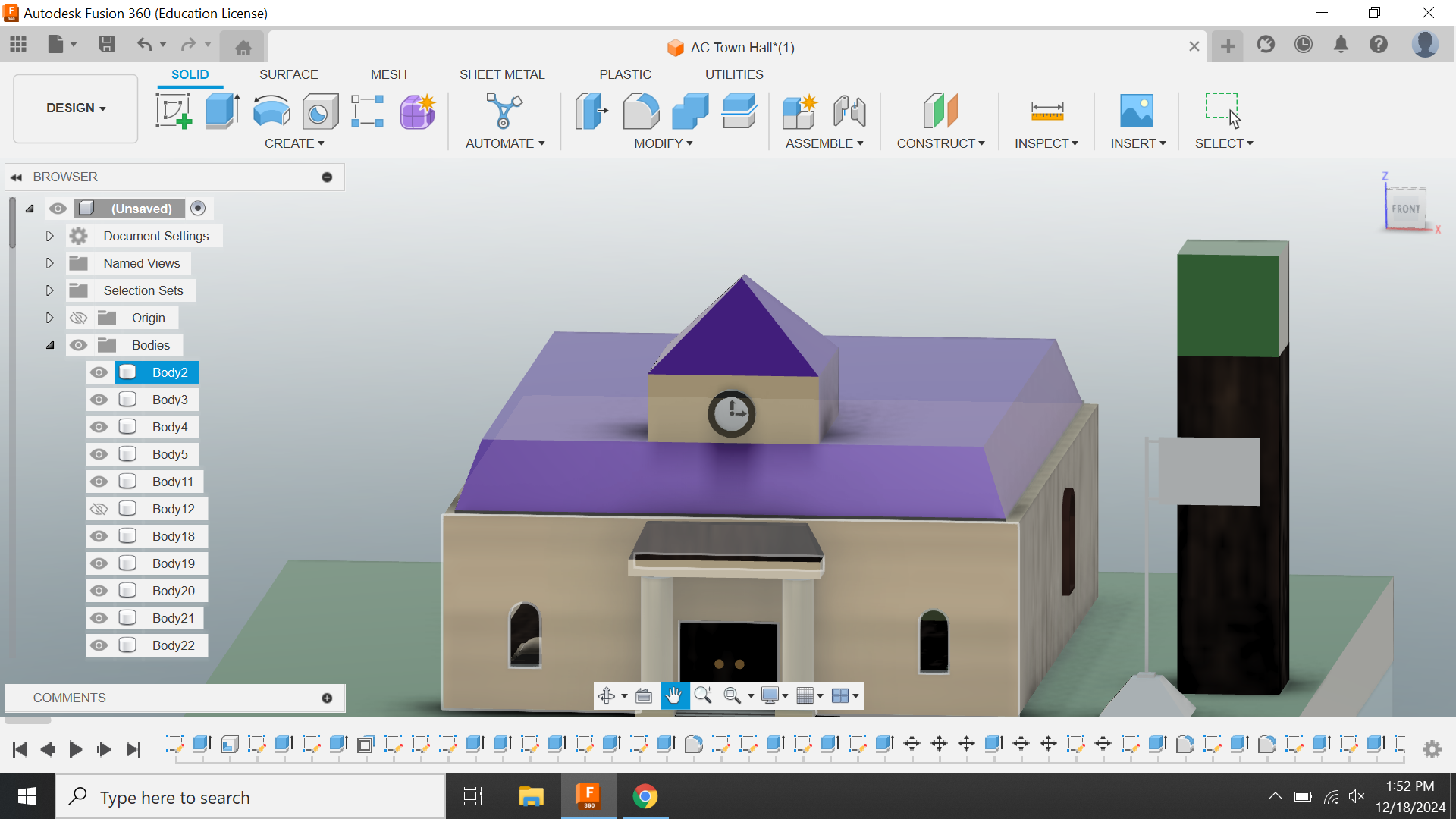This screenshot has height=819, width=1456.
Task: Hide Body2 using its eye icon
Action: coord(99,372)
